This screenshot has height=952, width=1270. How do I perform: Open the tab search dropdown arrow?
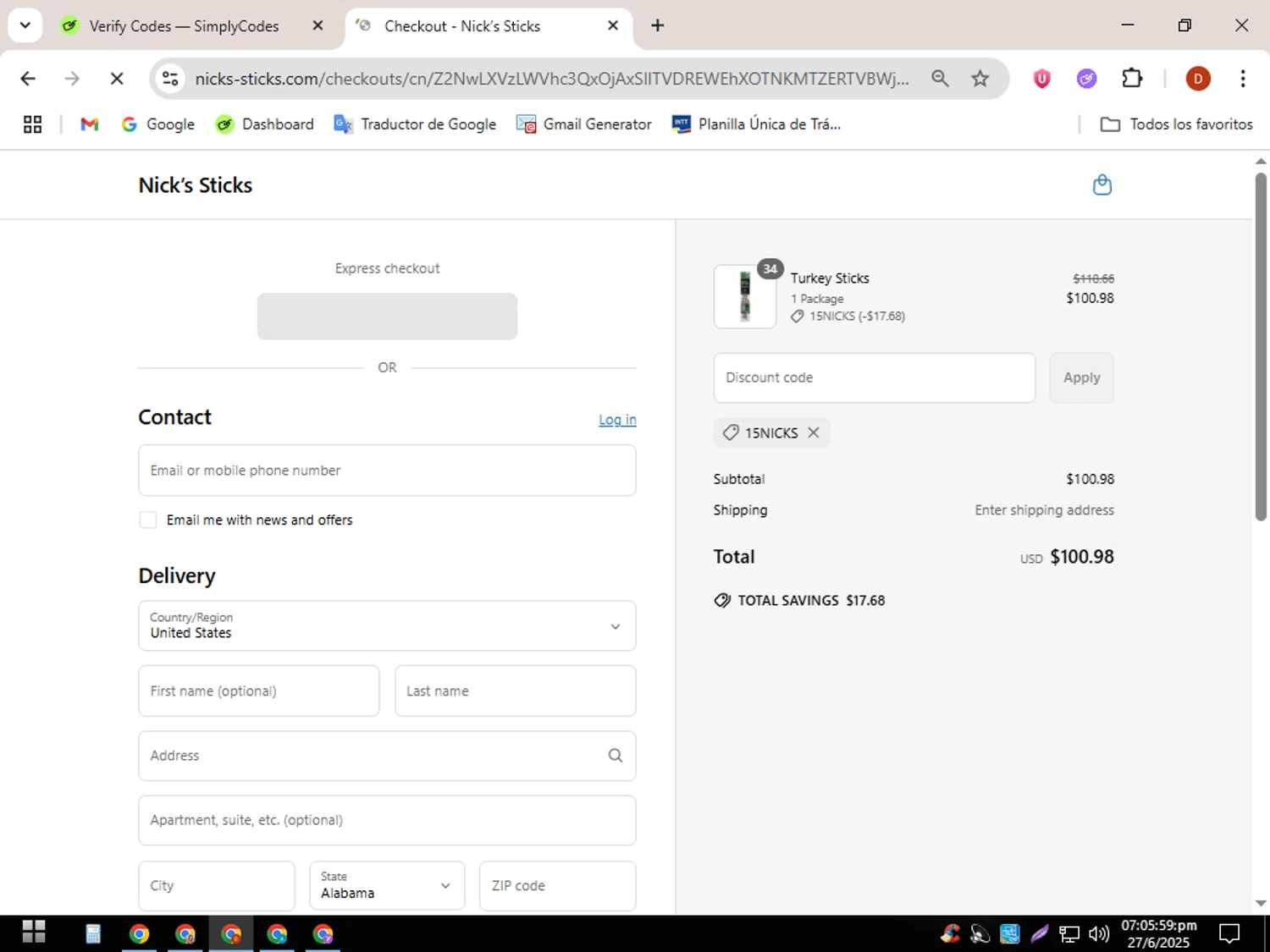click(25, 25)
